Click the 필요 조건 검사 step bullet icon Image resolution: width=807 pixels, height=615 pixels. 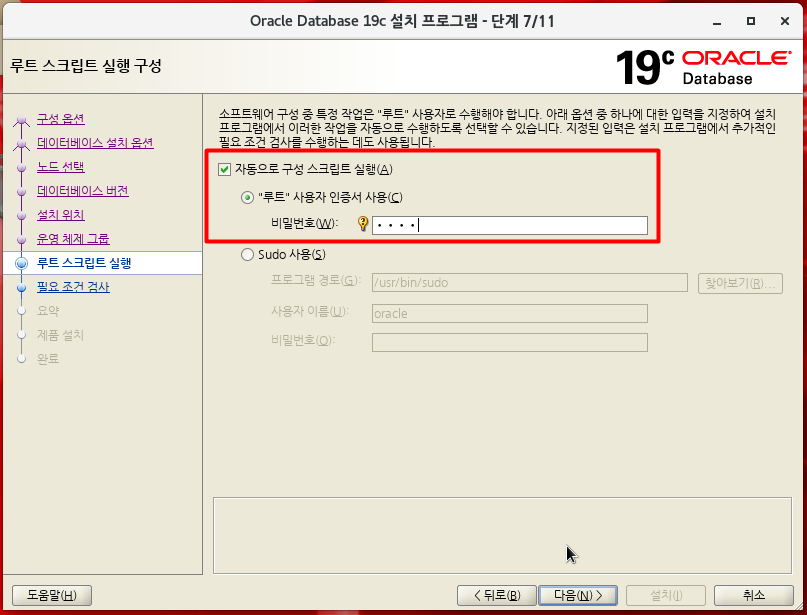click(22, 288)
